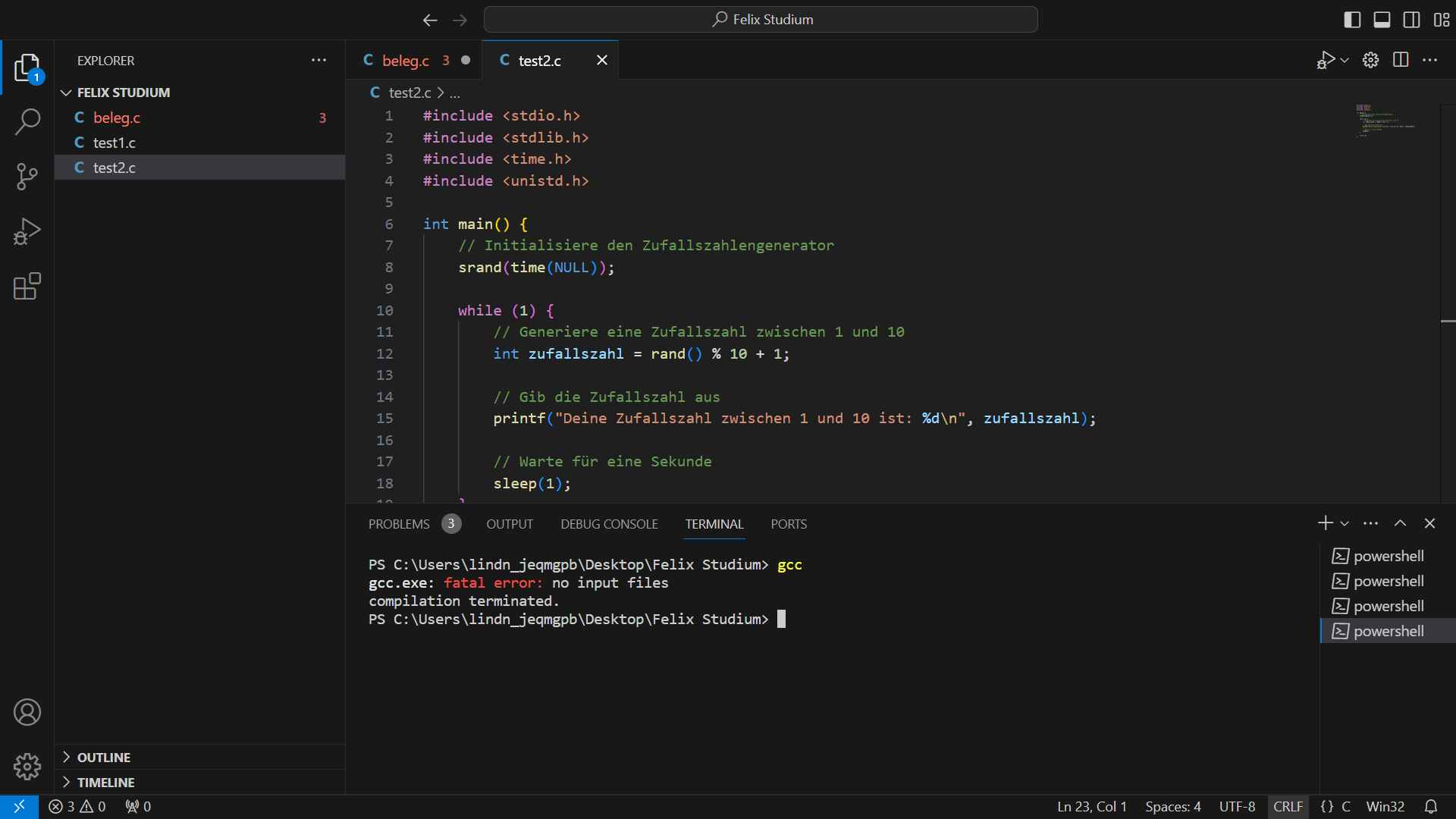Open Source Control view
The image size is (1456, 819).
pyautogui.click(x=27, y=177)
